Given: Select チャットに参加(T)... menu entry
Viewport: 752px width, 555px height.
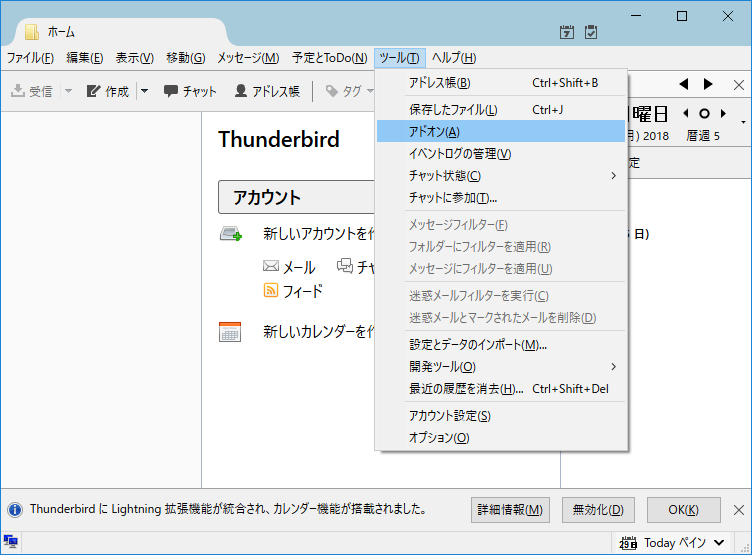Looking at the screenshot, I should pos(501,197).
